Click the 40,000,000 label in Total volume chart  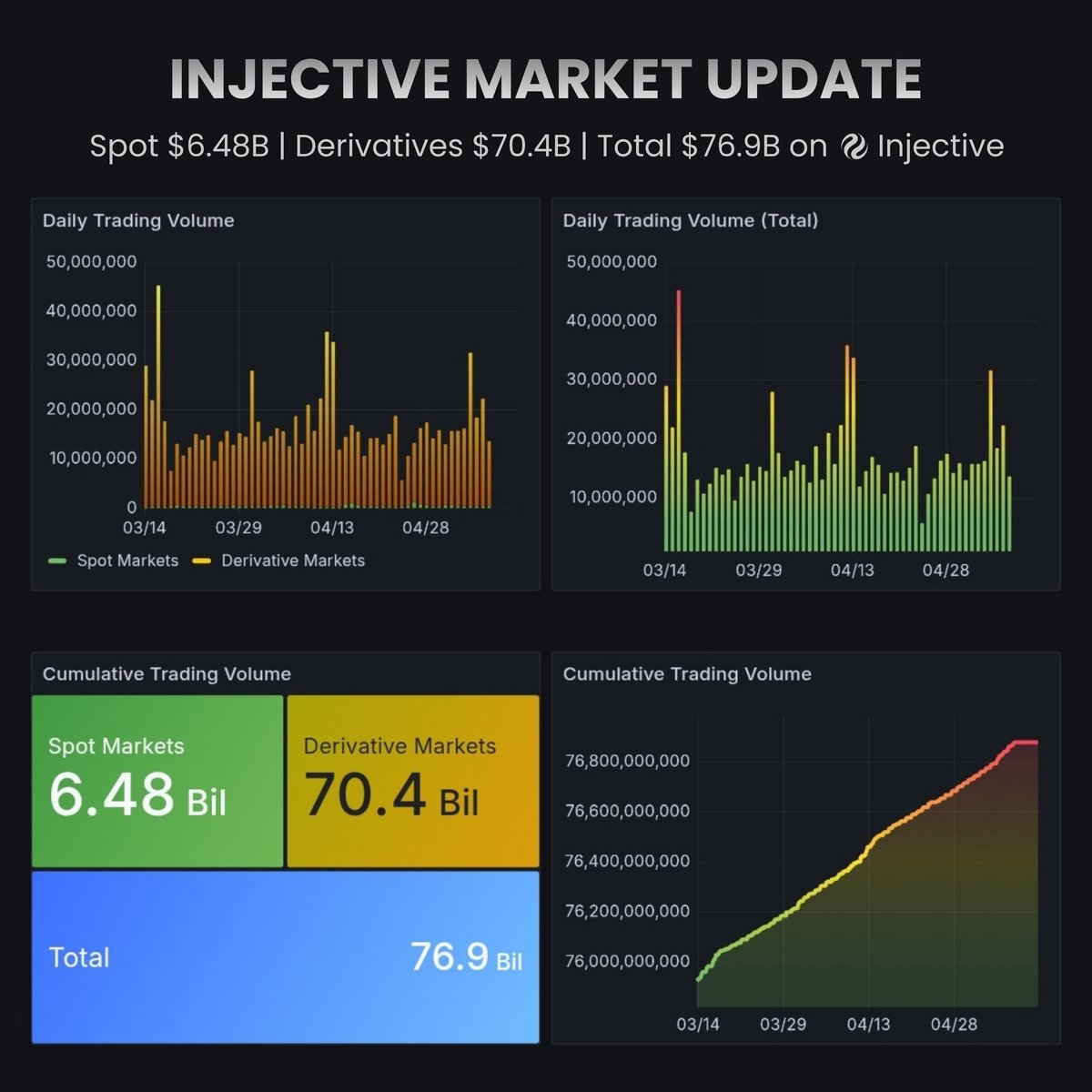pos(612,320)
